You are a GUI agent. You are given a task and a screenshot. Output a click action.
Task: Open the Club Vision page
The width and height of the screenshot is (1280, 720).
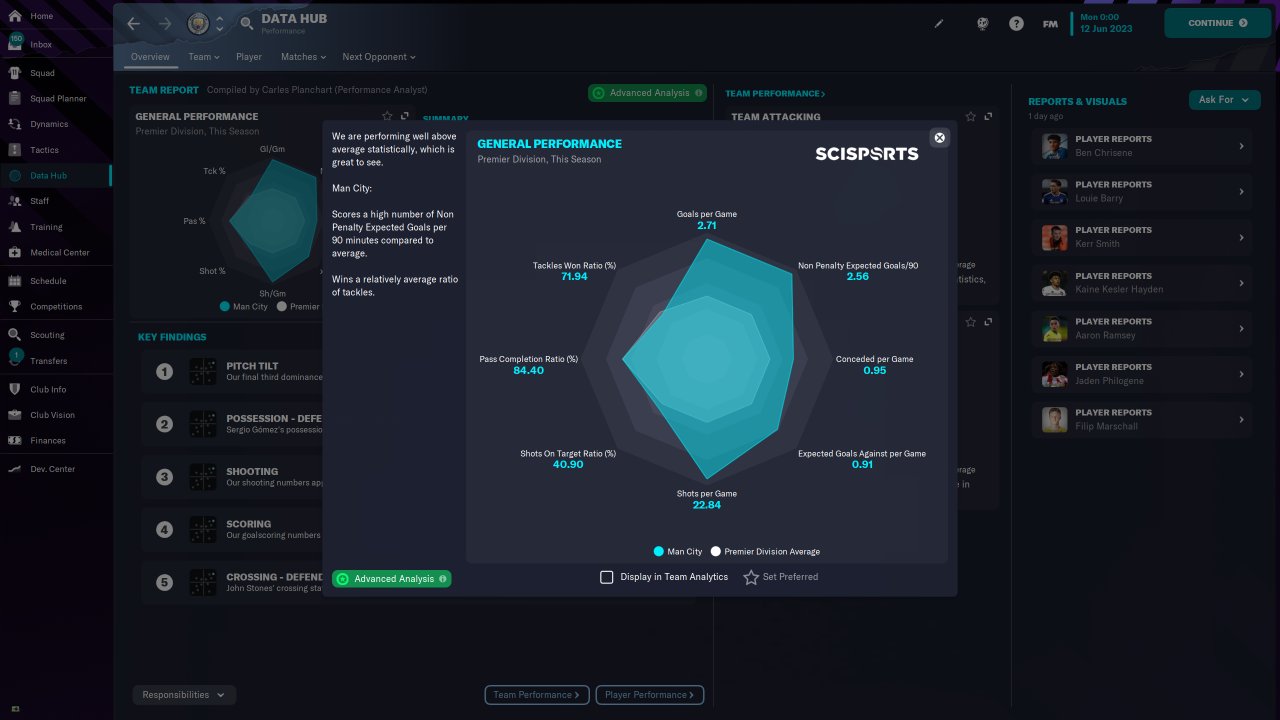coord(56,415)
